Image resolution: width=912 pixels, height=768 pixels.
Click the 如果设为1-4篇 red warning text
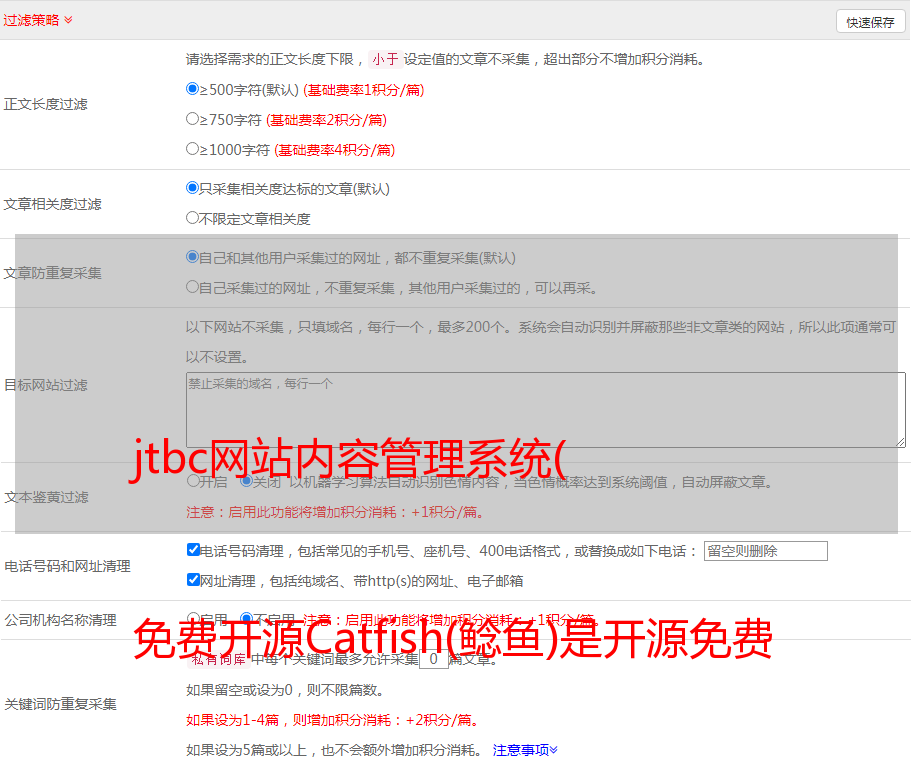click(x=333, y=720)
